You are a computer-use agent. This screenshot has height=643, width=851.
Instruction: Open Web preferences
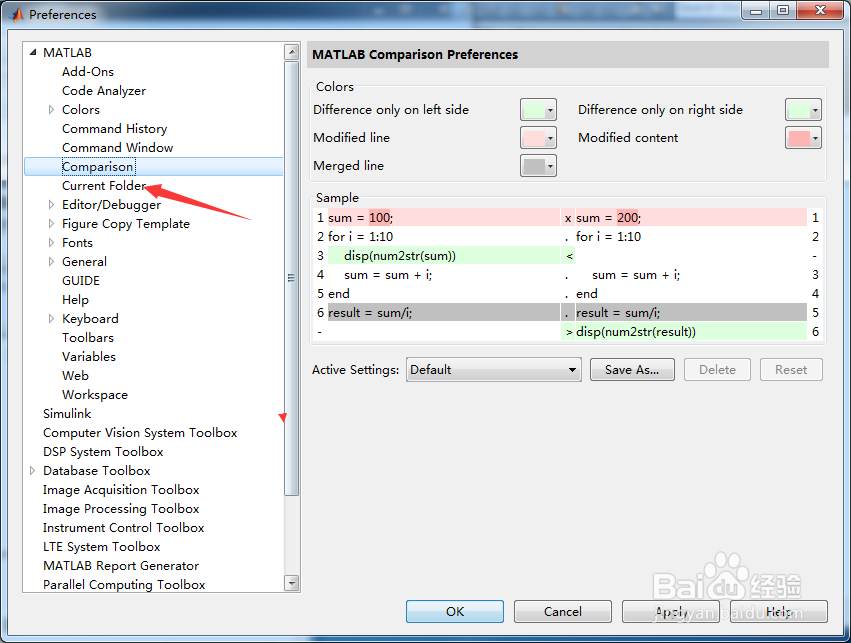75,375
